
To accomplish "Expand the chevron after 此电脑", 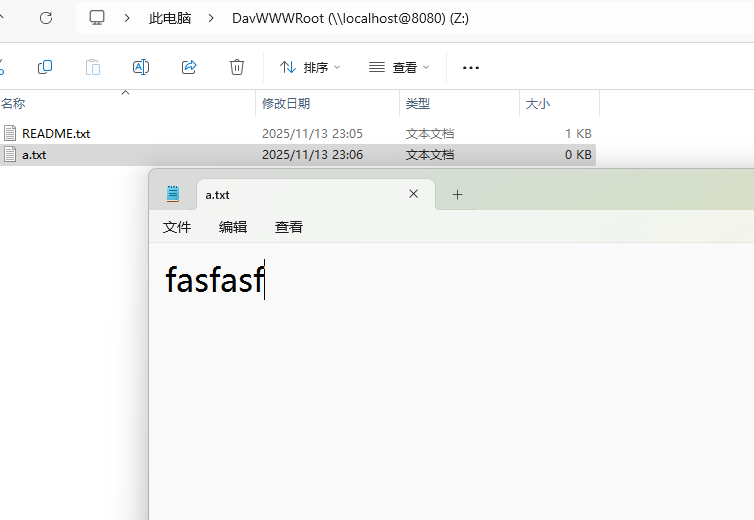I will click(211, 18).
